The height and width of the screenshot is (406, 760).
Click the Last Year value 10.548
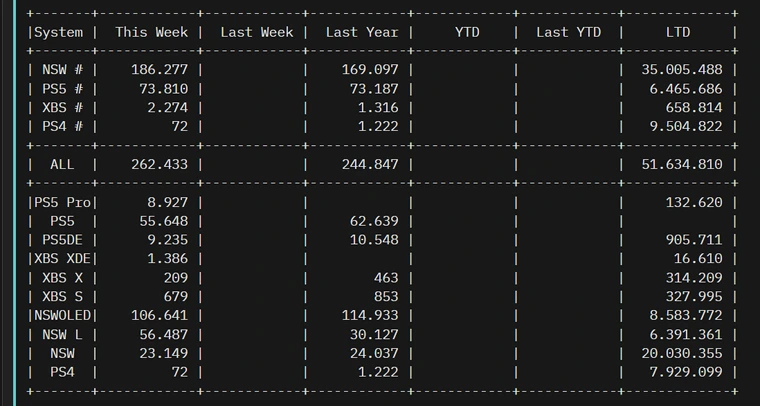click(x=374, y=240)
